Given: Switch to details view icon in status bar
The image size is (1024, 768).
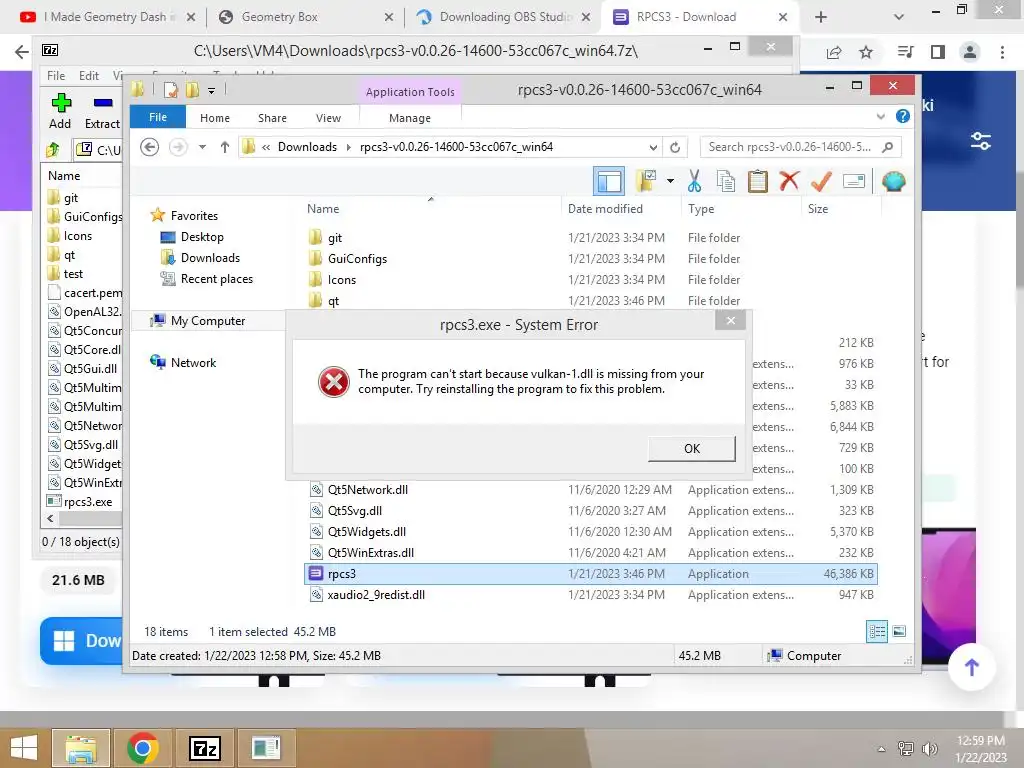Looking at the screenshot, I should coord(877,631).
